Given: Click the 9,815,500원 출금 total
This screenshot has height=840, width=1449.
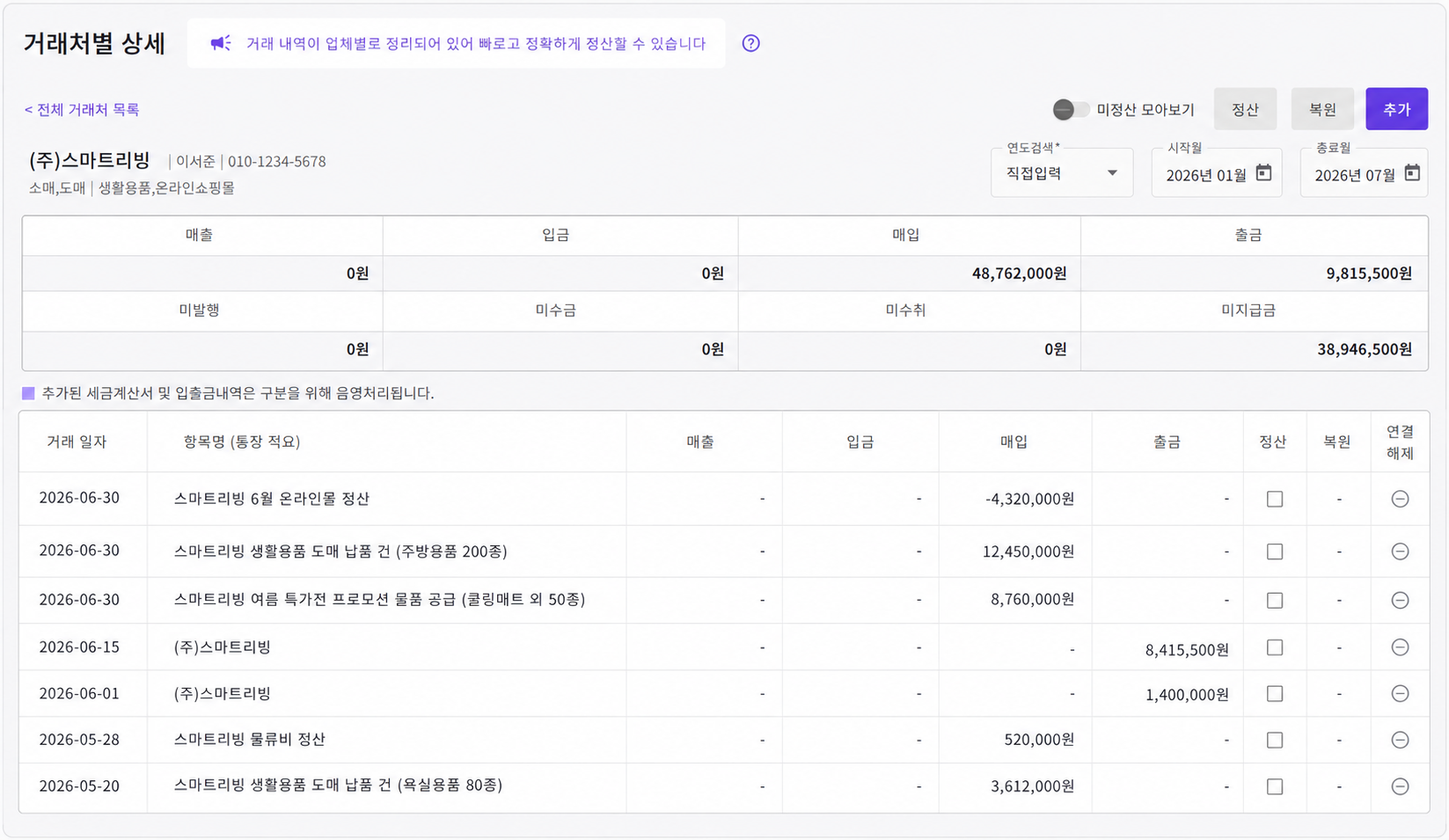Looking at the screenshot, I should click(1369, 274).
